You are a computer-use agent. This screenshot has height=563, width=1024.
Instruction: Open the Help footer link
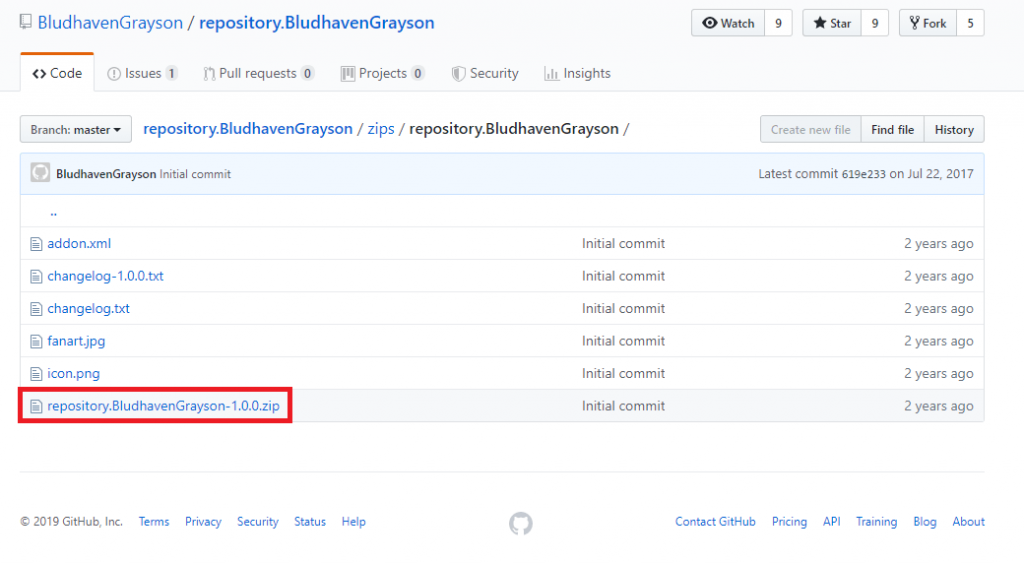click(353, 521)
